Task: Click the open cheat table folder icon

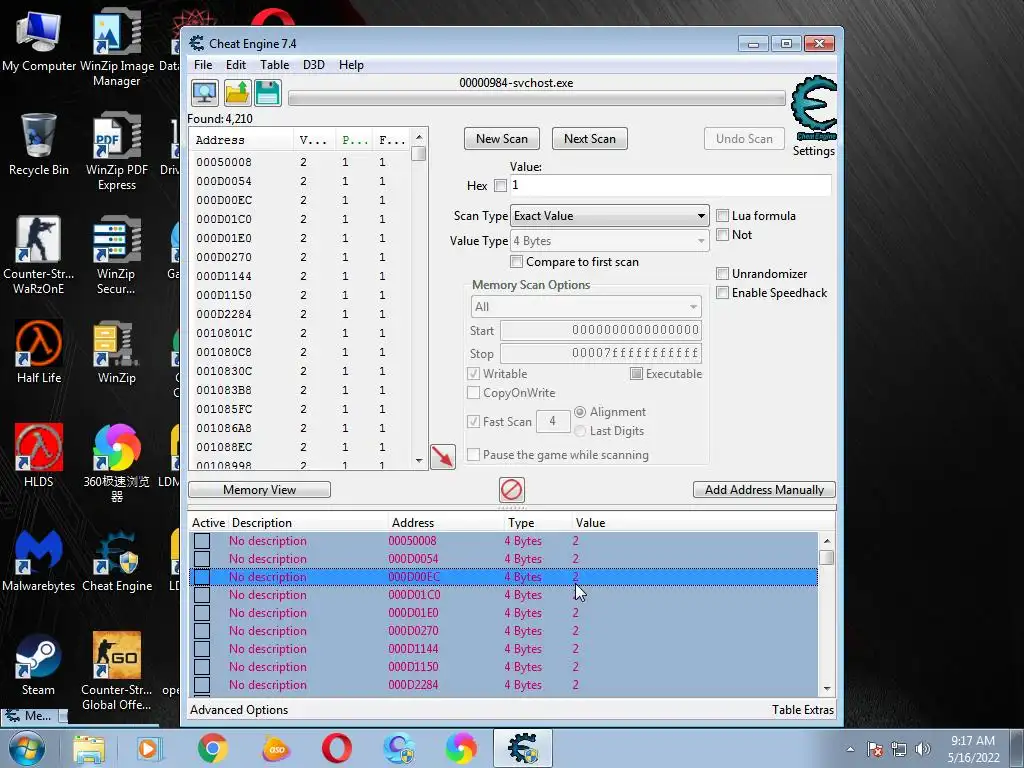Action: [237, 93]
